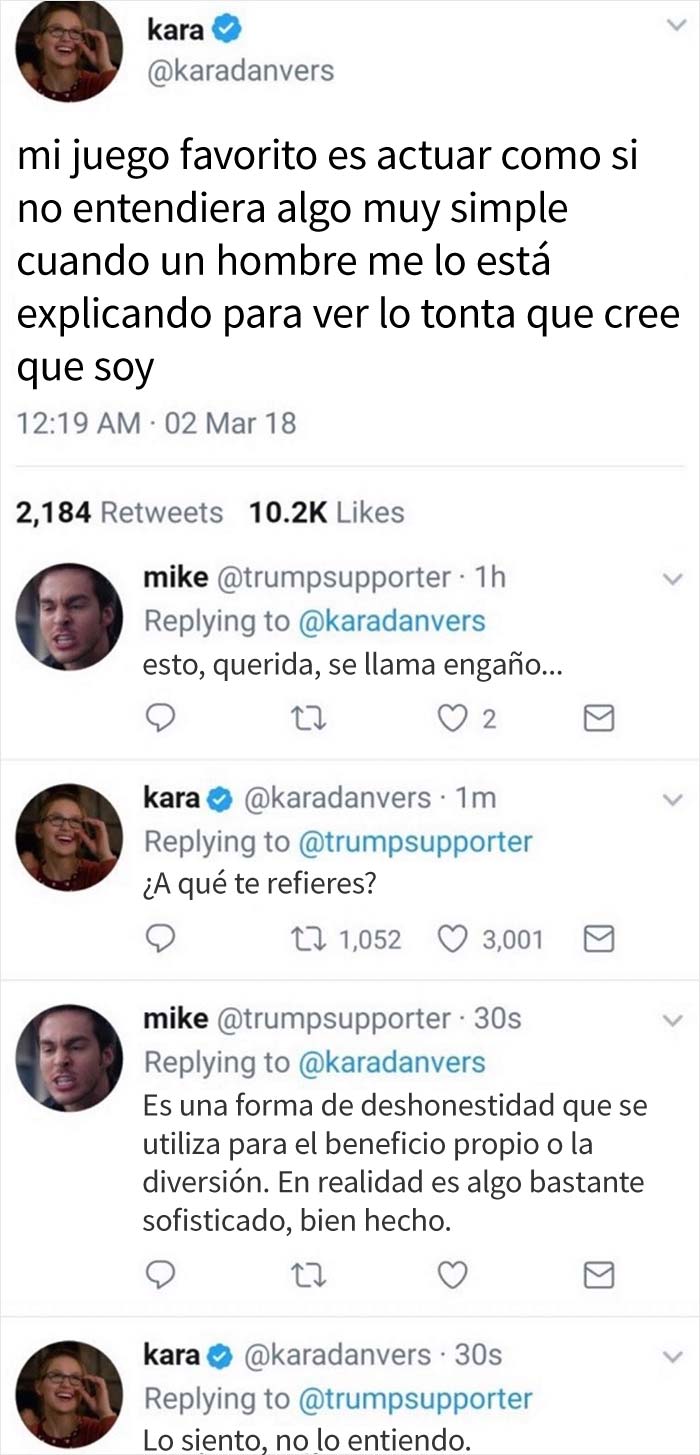700x1455 pixels.
Task: Like mike's tweet with 2 likes
Action: [455, 719]
